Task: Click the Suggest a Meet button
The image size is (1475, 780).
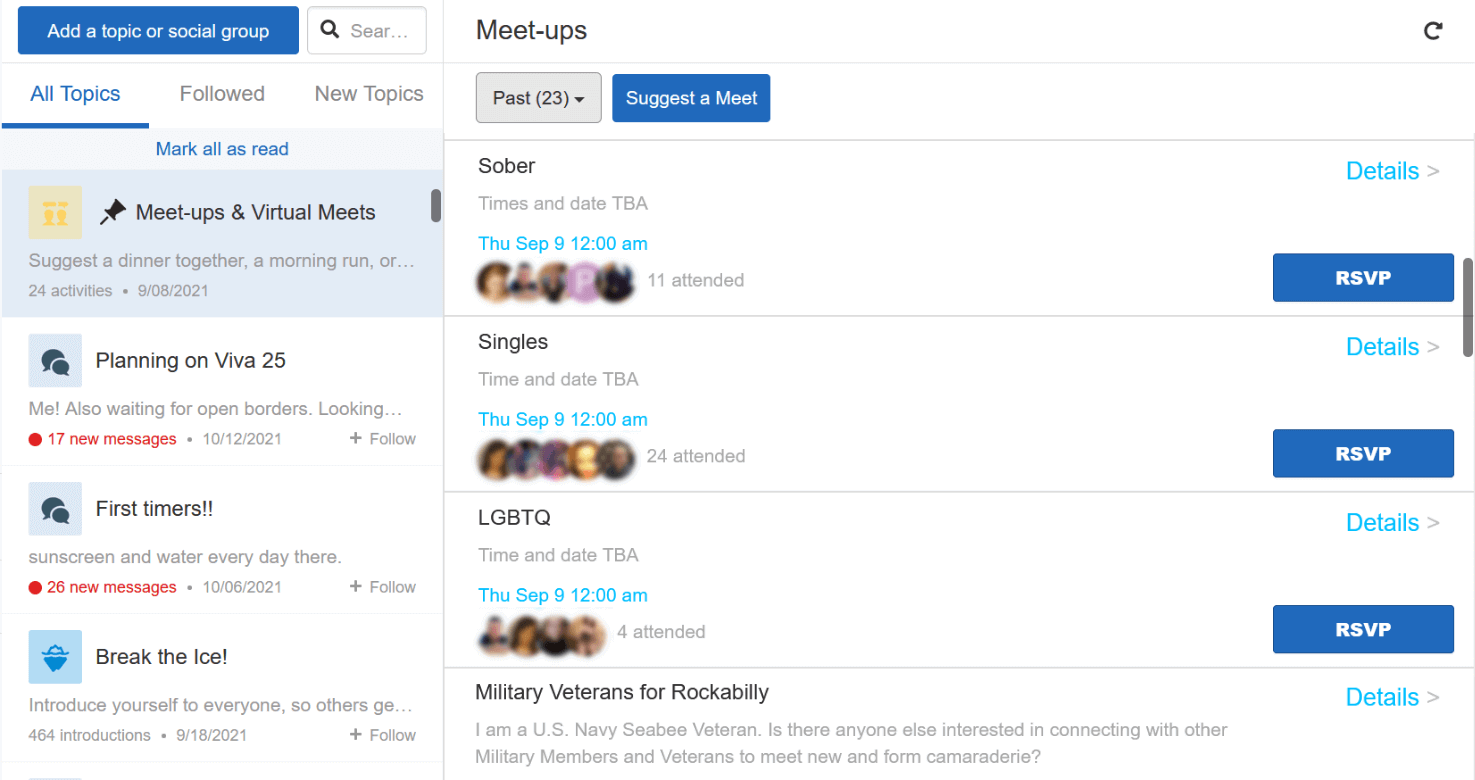Action: coord(691,98)
